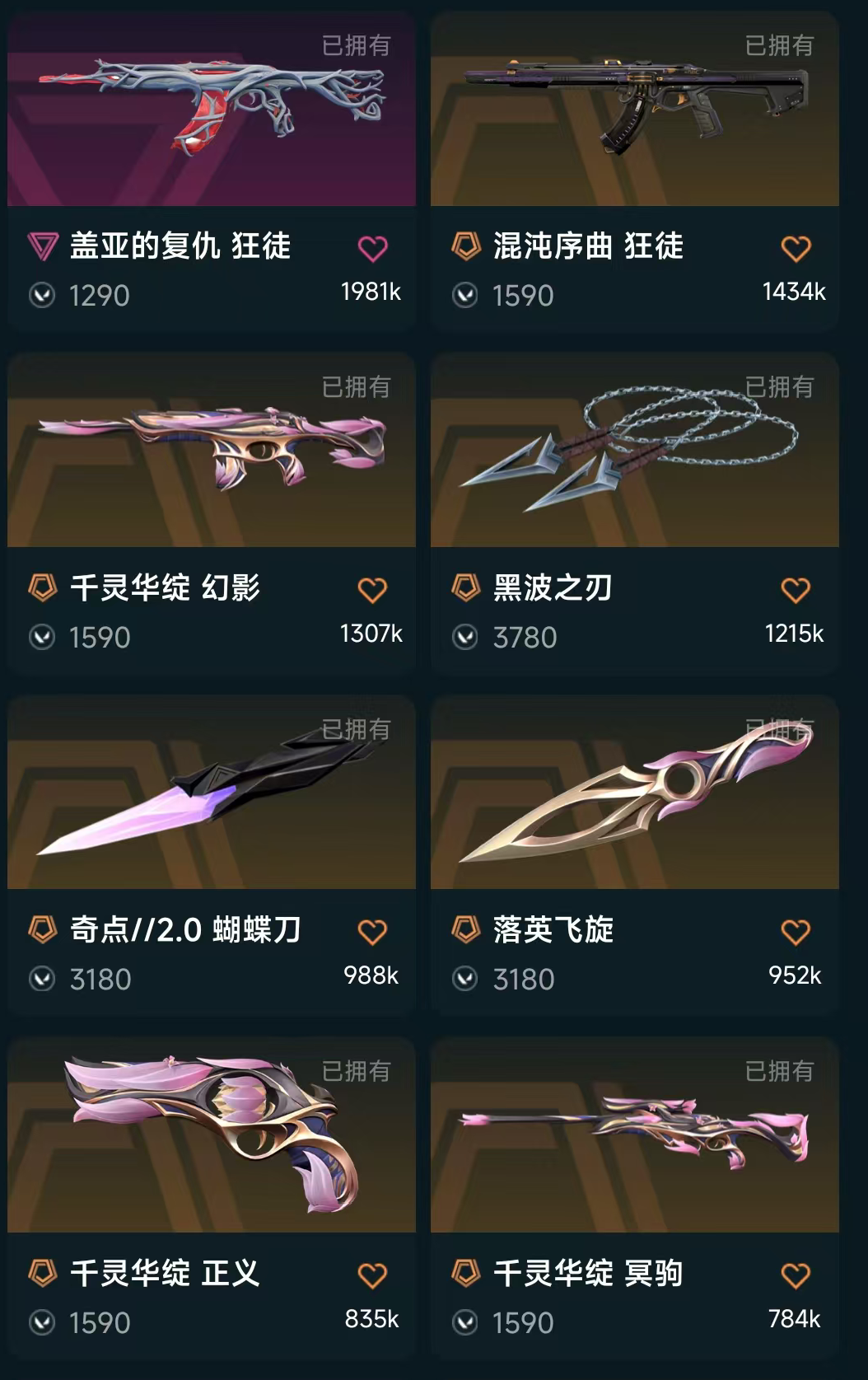Open the 盖亚的复仇 狂徒 weapon image
Image resolution: width=868 pixels, height=1380 pixels.
click(x=212, y=109)
